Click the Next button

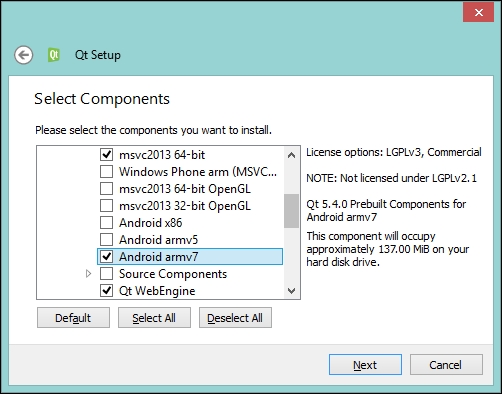tap(365, 365)
